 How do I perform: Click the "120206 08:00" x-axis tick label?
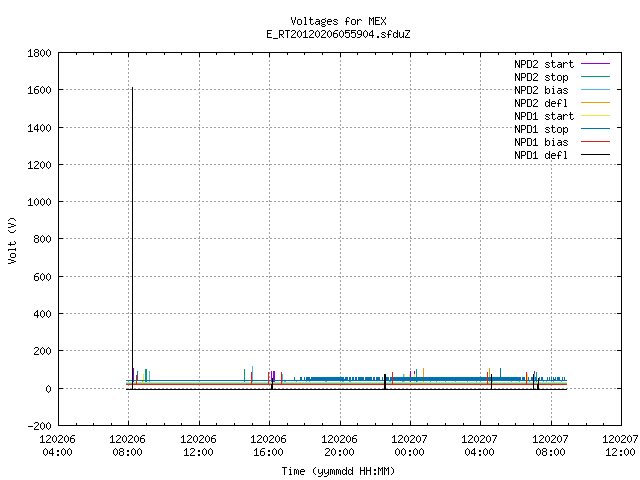tap(127, 446)
